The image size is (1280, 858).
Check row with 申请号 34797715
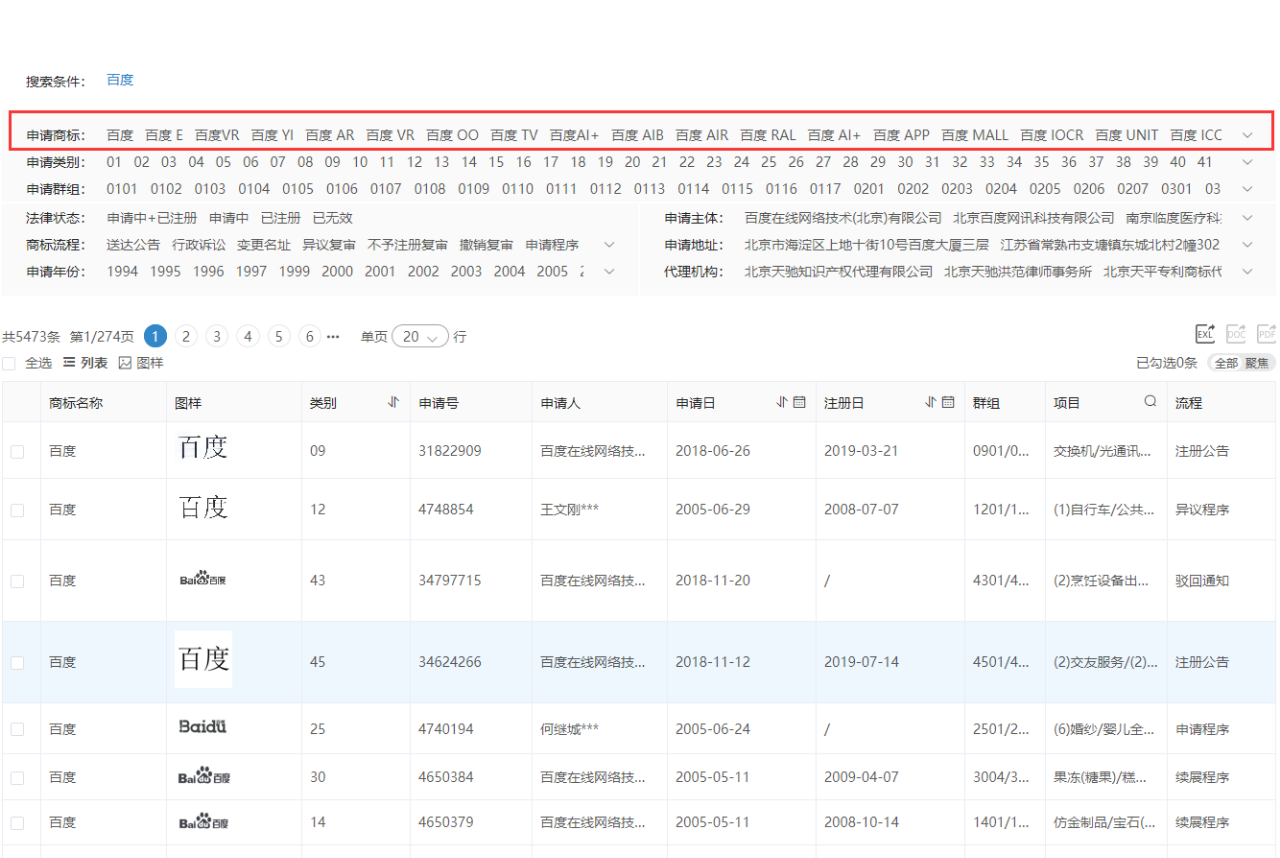point(18,581)
